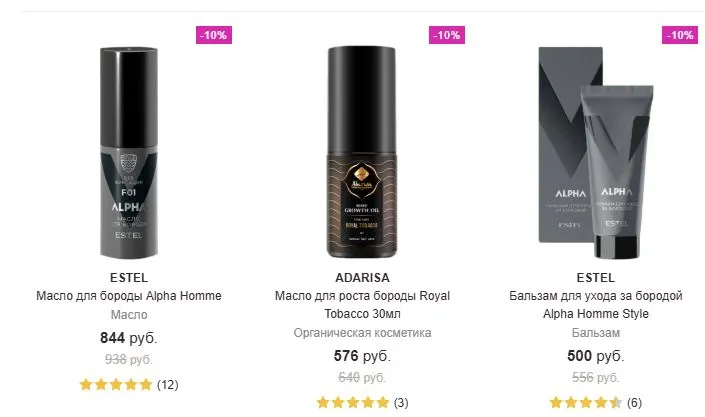Open the ESTEL brand link of the first product
This screenshot has height=417, width=705.
coord(129,278)
